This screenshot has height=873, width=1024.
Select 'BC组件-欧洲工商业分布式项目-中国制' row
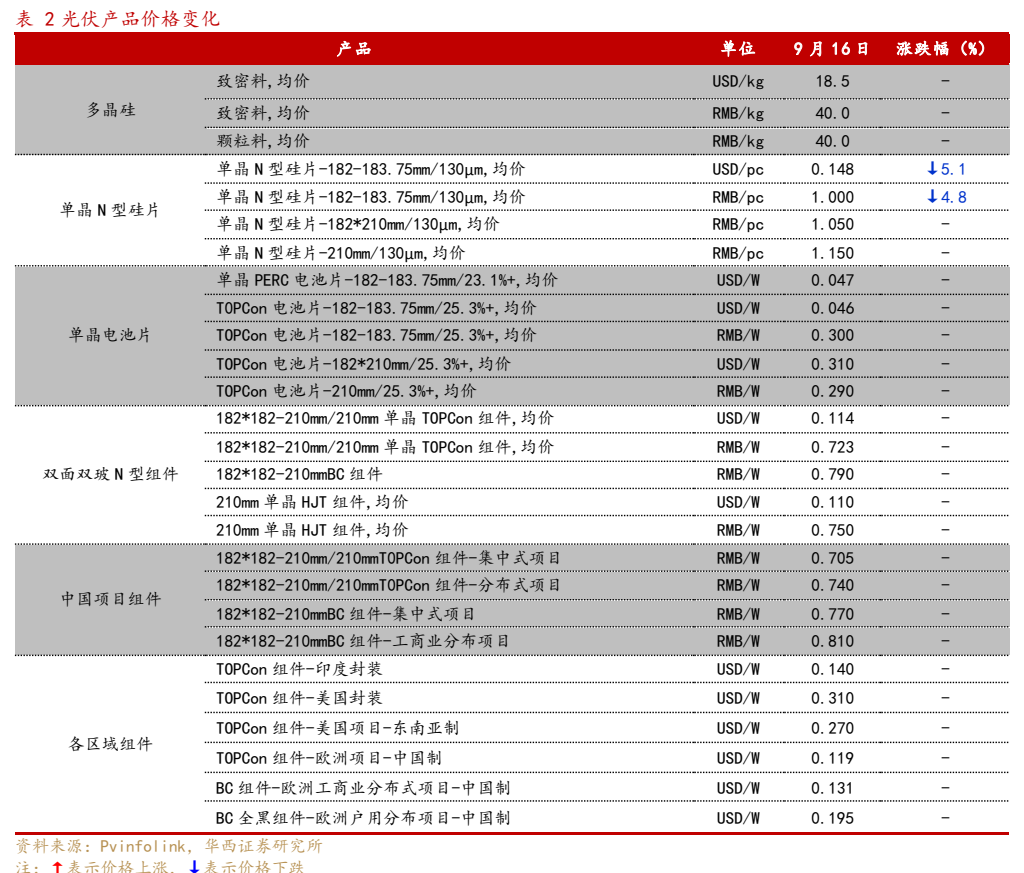(362, 788)
